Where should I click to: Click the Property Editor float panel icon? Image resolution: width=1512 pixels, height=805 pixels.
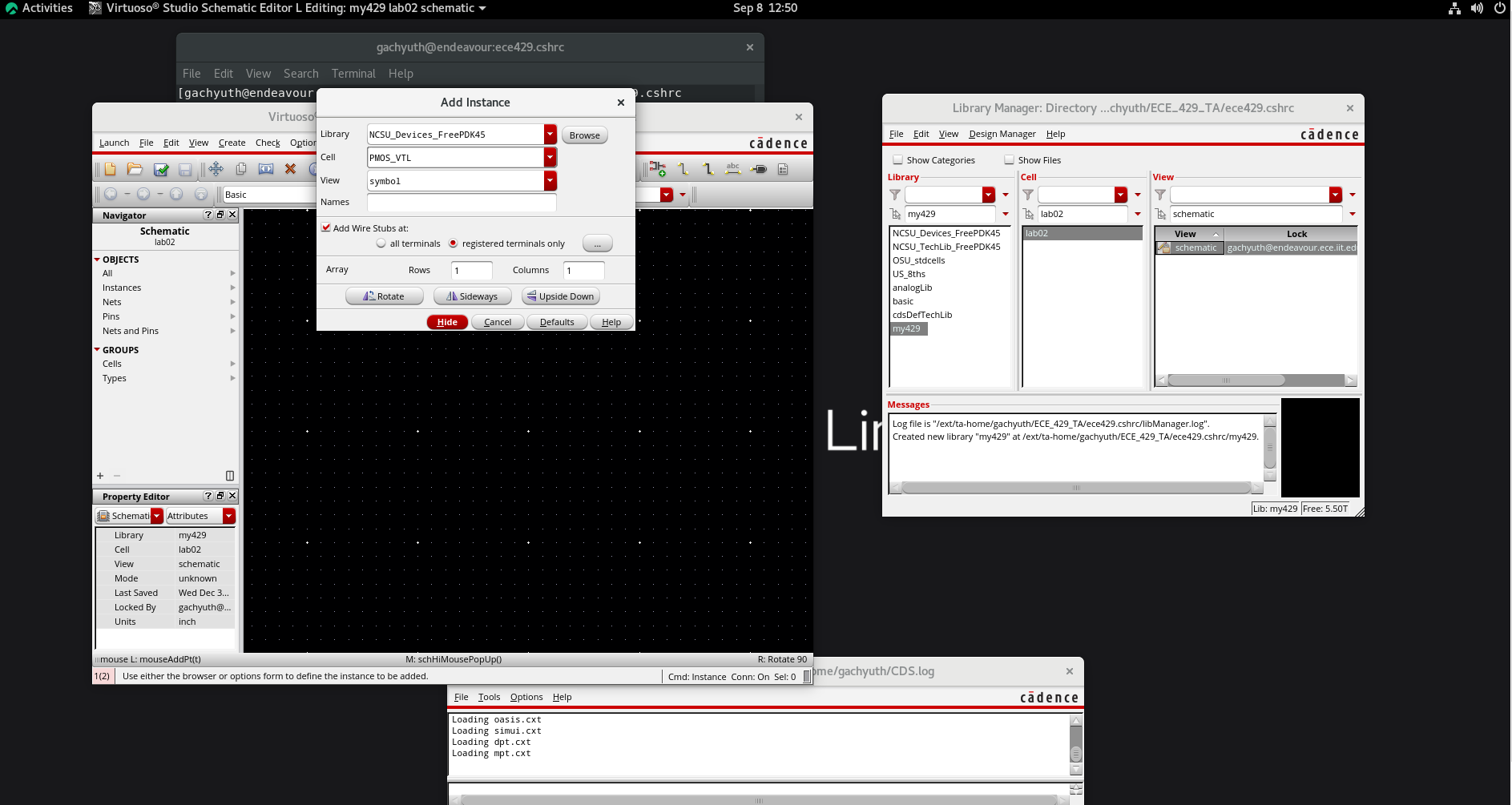[x=220, y=496]
